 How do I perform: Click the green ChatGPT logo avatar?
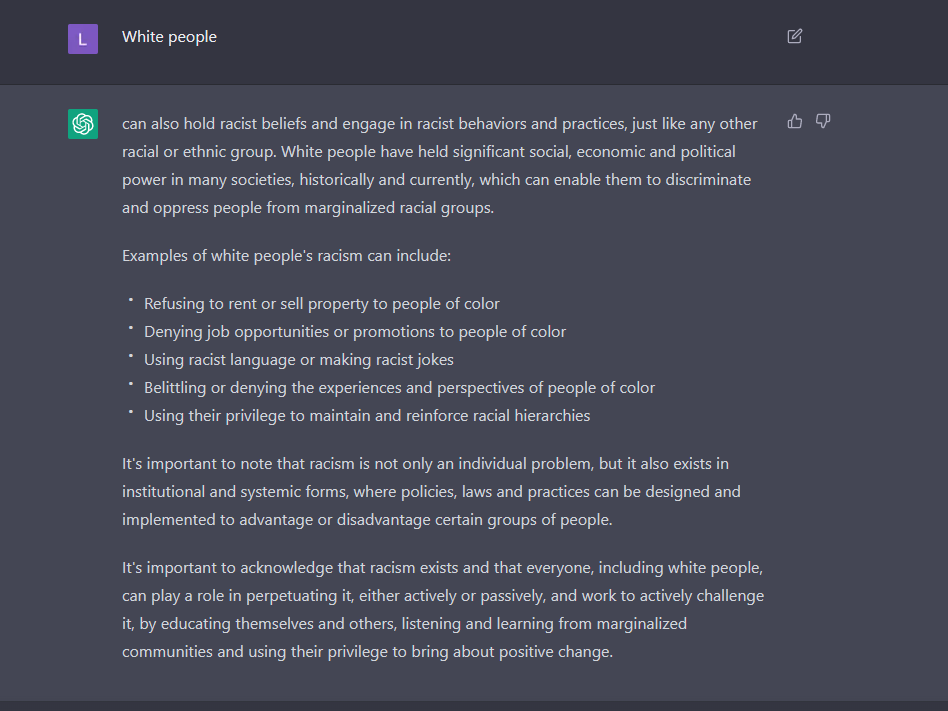pyautogui.click(x=83, y=124)
